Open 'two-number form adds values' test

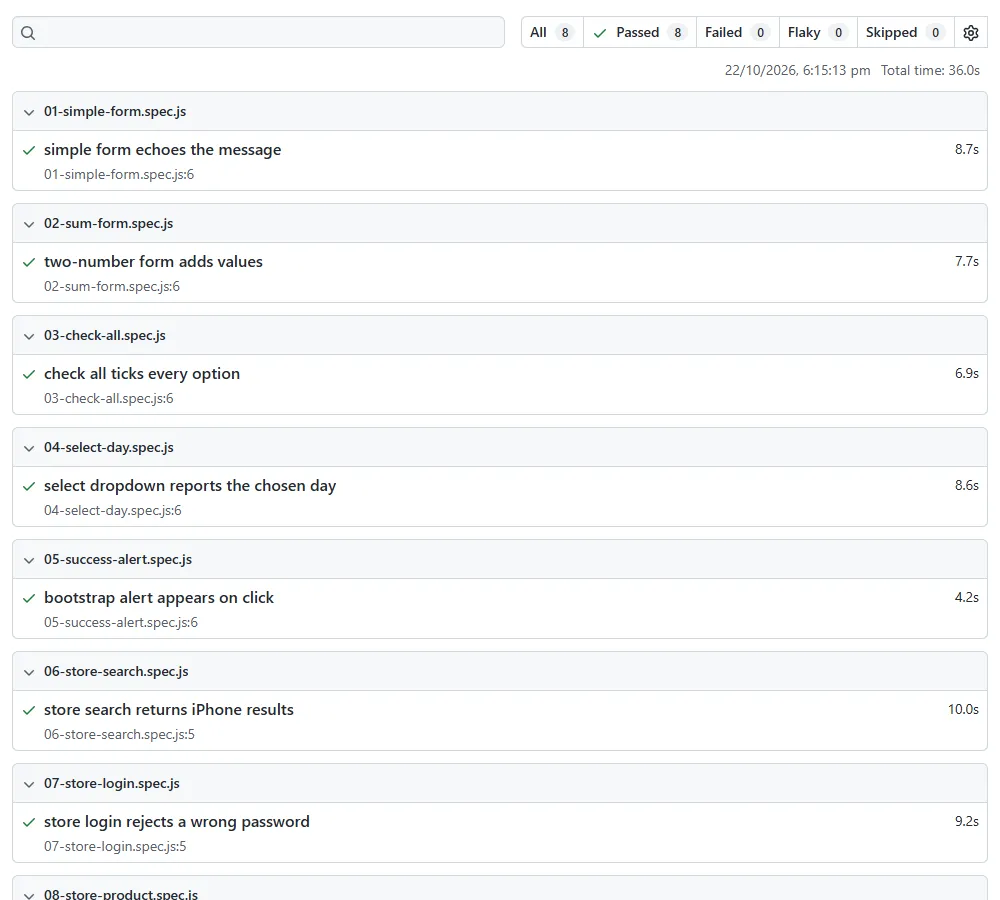pos(153,262)
